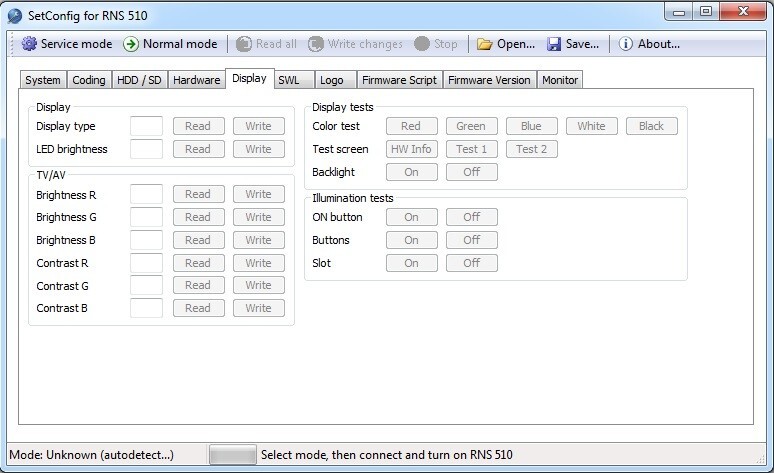Click the Write changes toolbar icon
Screen dimensions: 774x473
point(316,44)
